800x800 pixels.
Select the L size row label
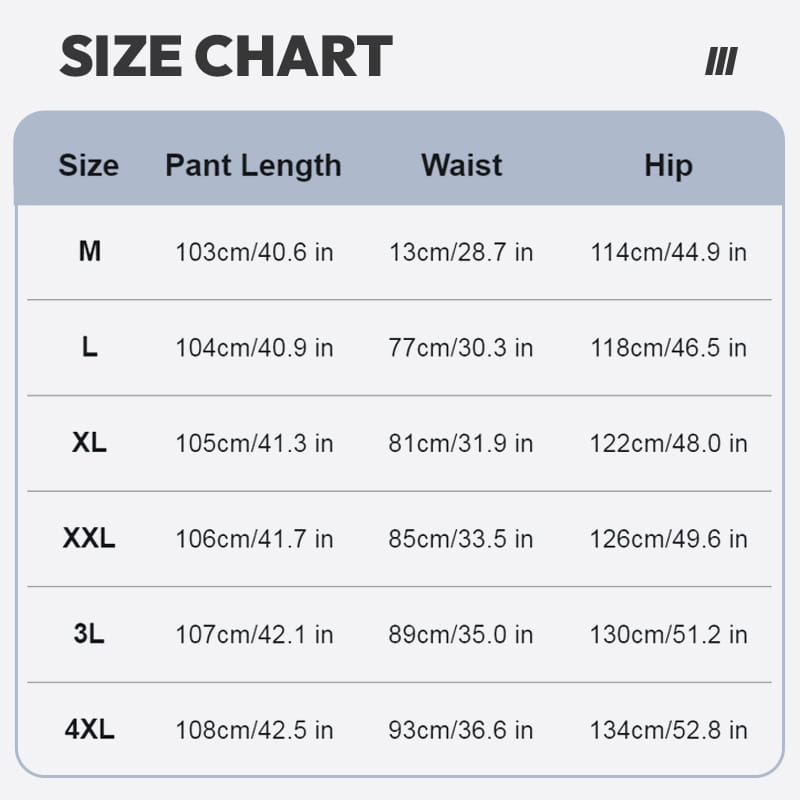(x=90, y=348)
